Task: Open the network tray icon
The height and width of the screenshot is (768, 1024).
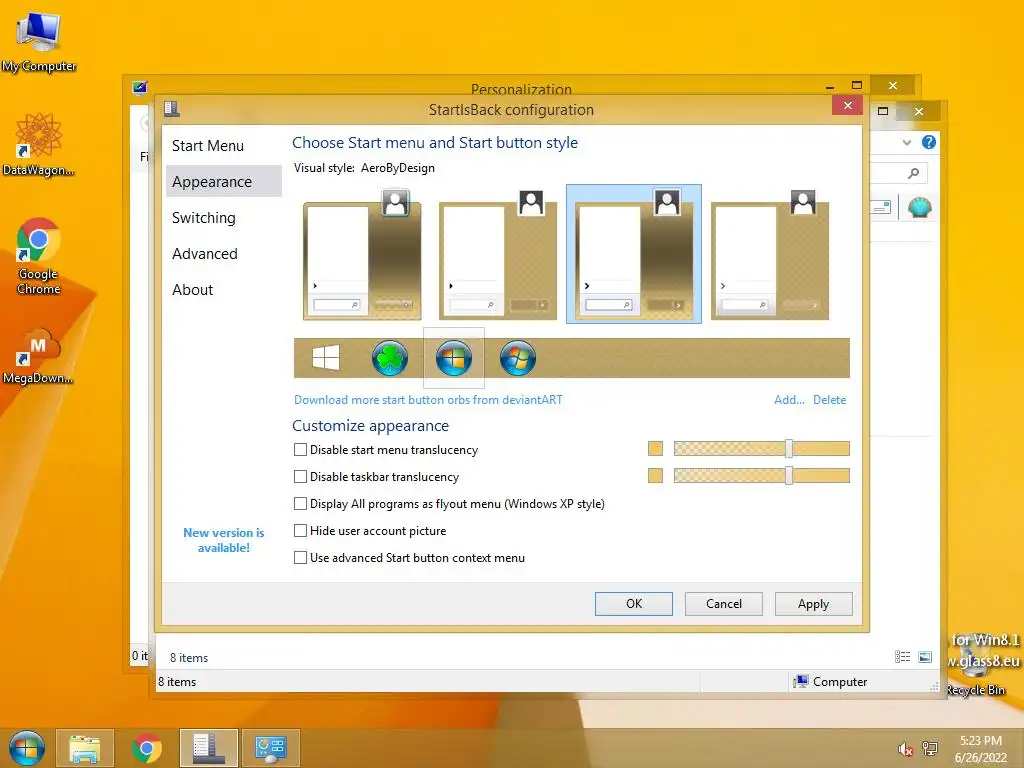Action: 929,749
